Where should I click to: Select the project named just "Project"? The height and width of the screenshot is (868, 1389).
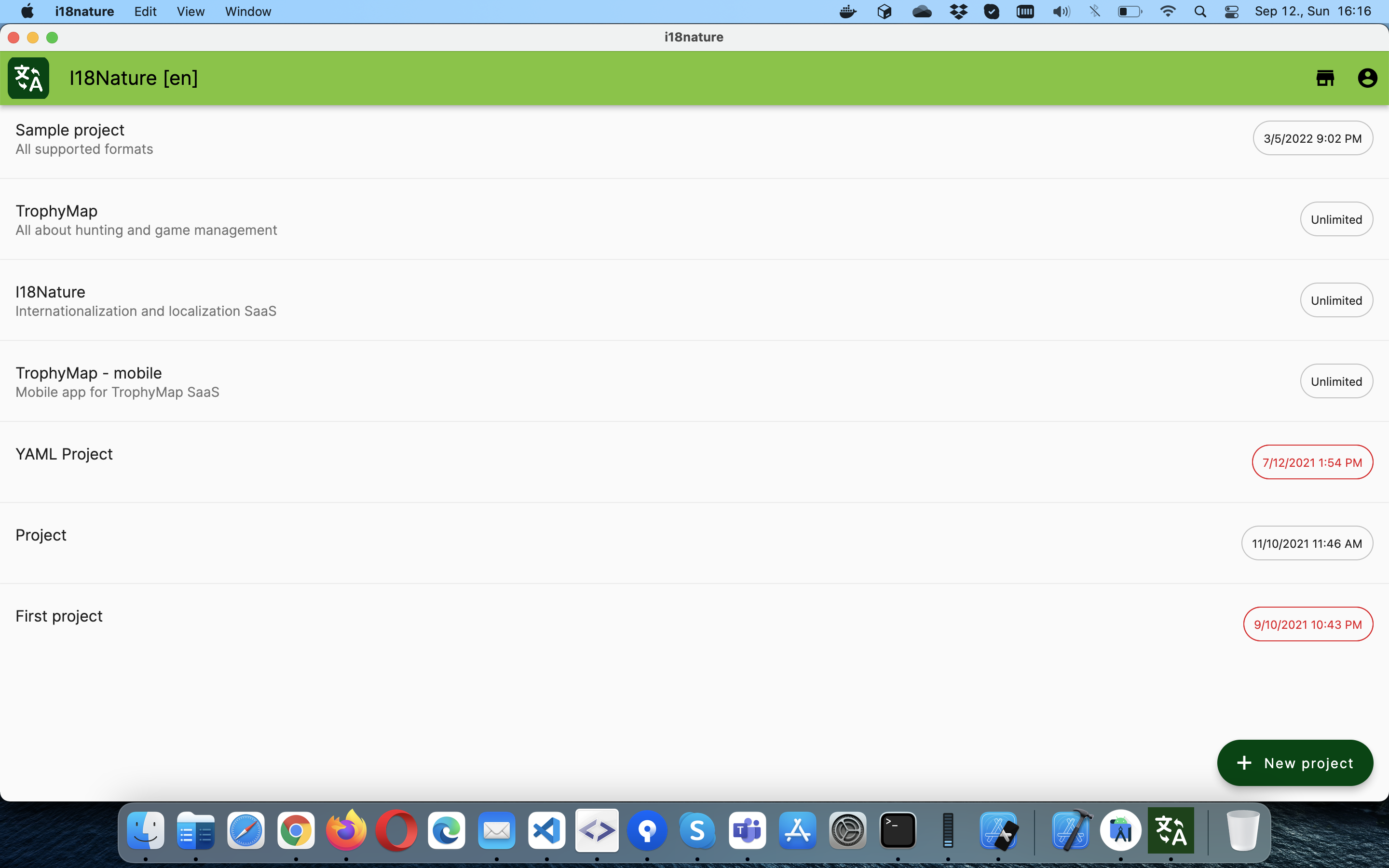tap(694, 543)
